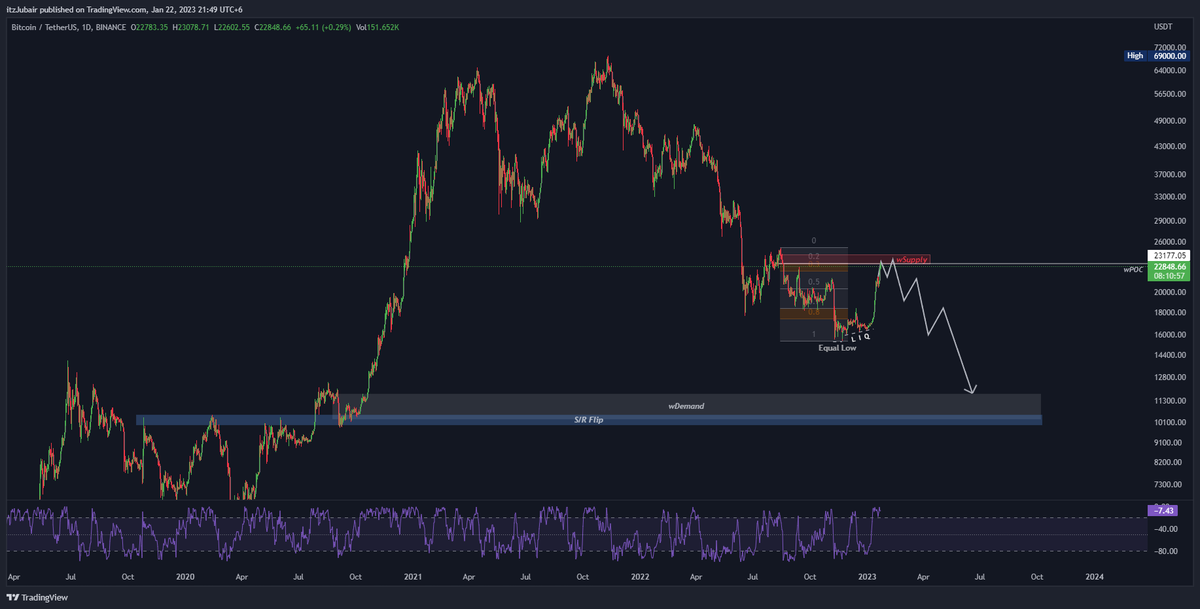Click the -40.00 oscillator axis label
The image size is (1200, 609).
coord(1164,530)
